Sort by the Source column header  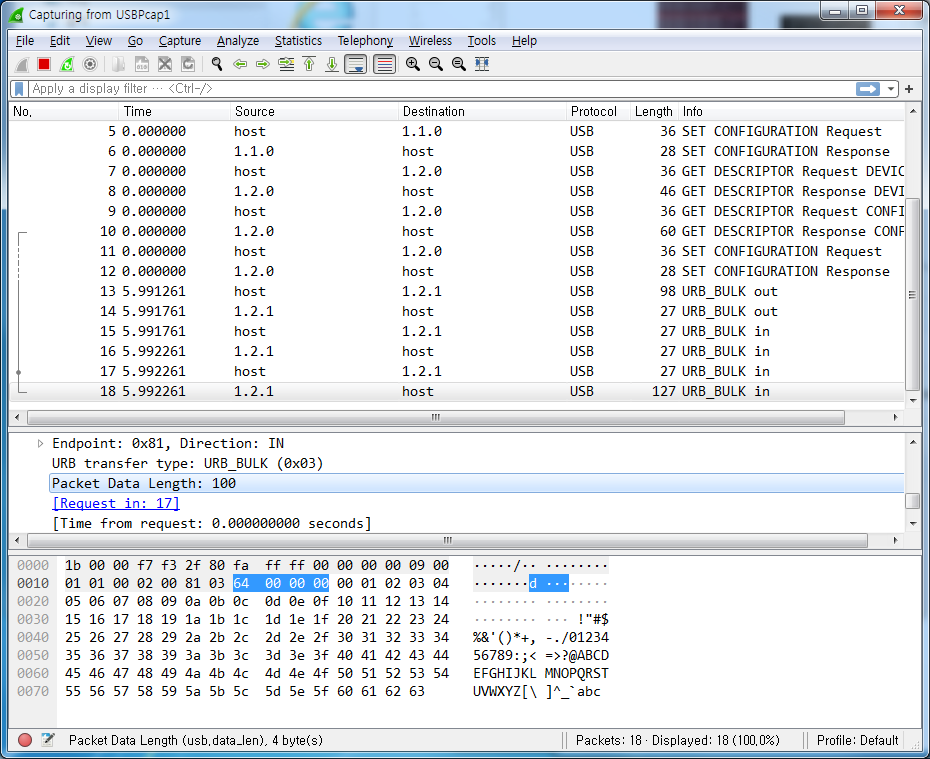(x=314, y=111)
